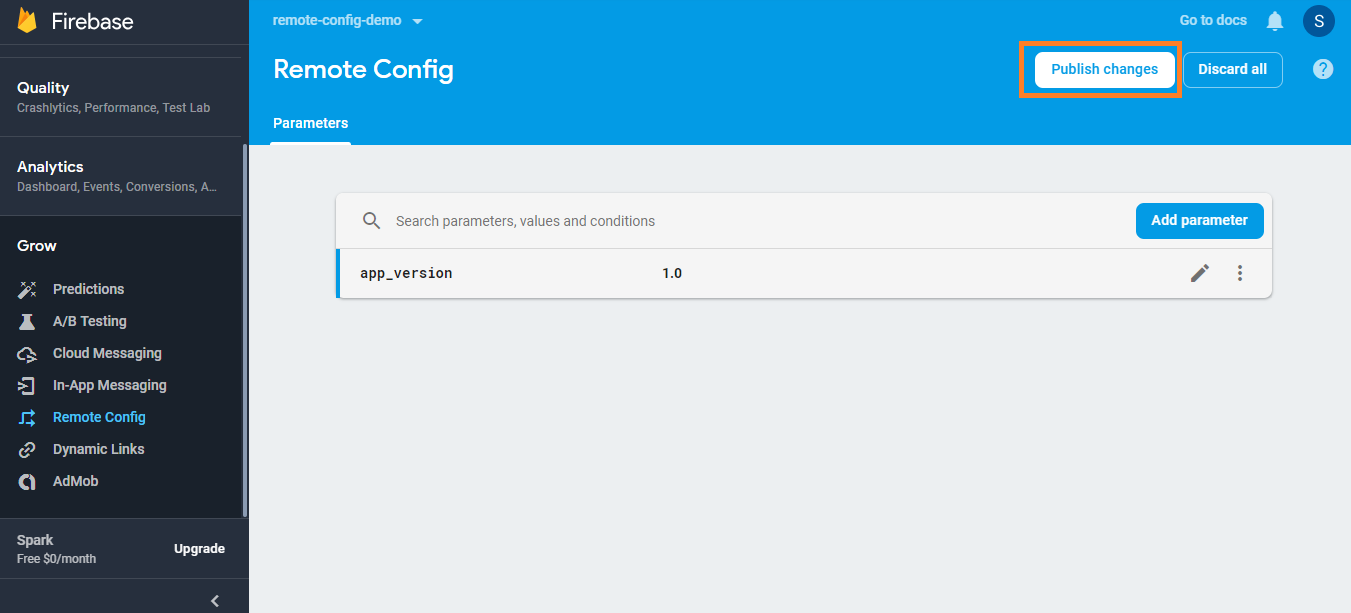Publish changes to Remote Config
This screenshot has height=613, width=1351.
[1103, 69]
